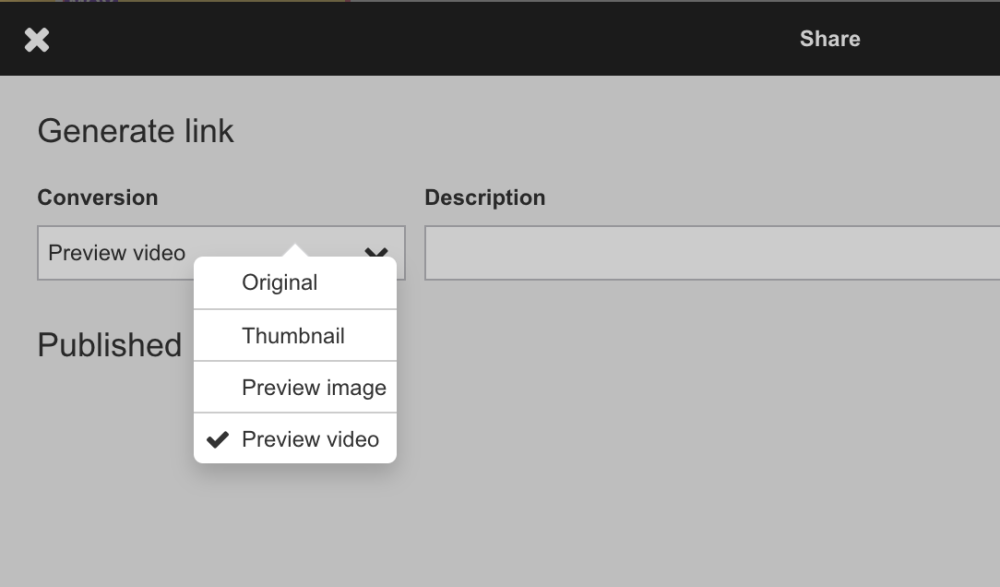Click the blank space right of Generate link
The width and height of the screenshot is (1000, 587).
600,131
